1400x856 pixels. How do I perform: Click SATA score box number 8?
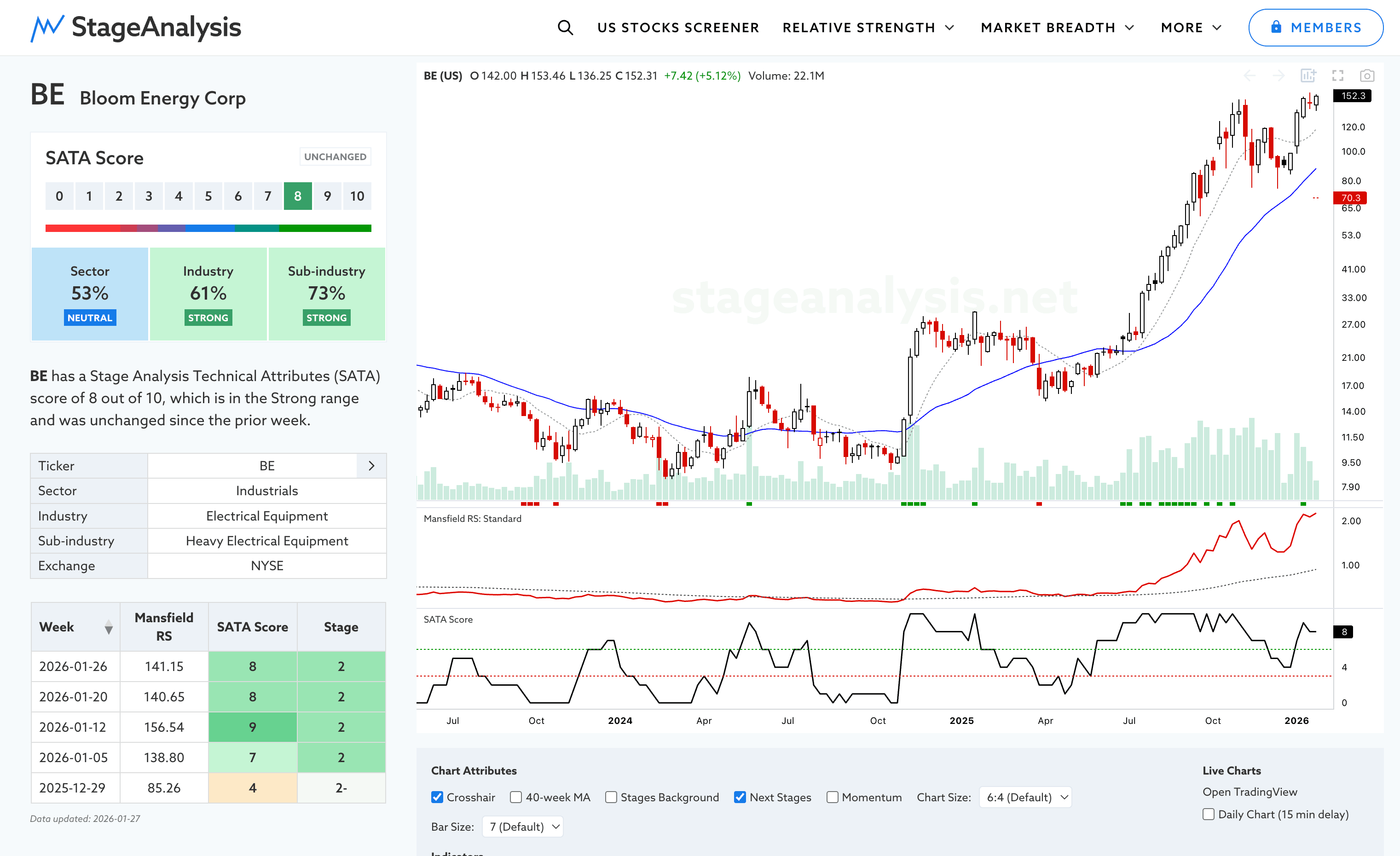(x=297, y=196)
